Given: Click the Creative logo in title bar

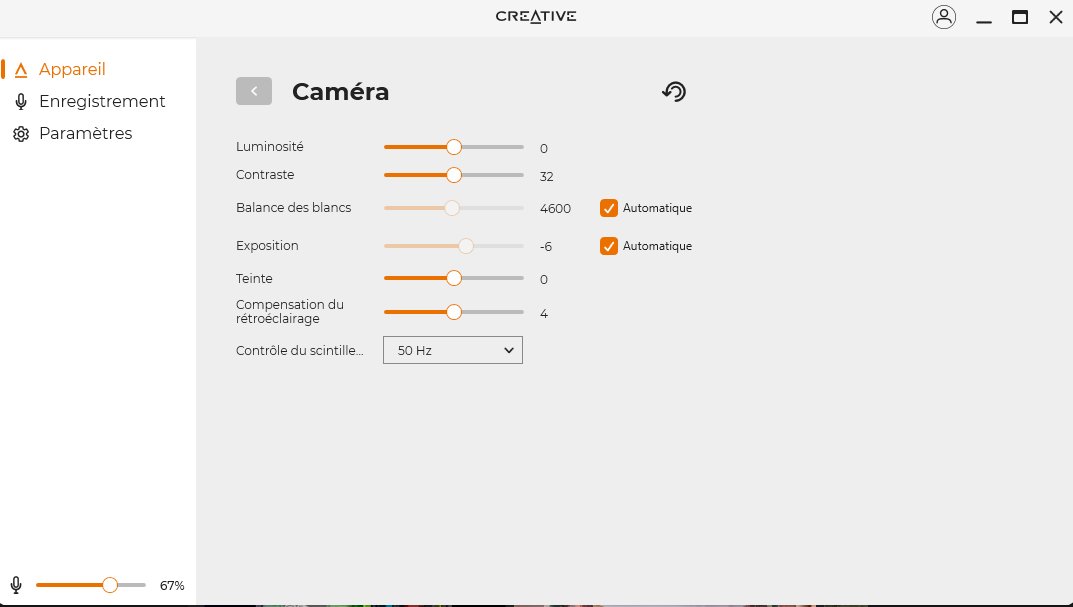Looking at the screenshot, I should coord(536,16).
